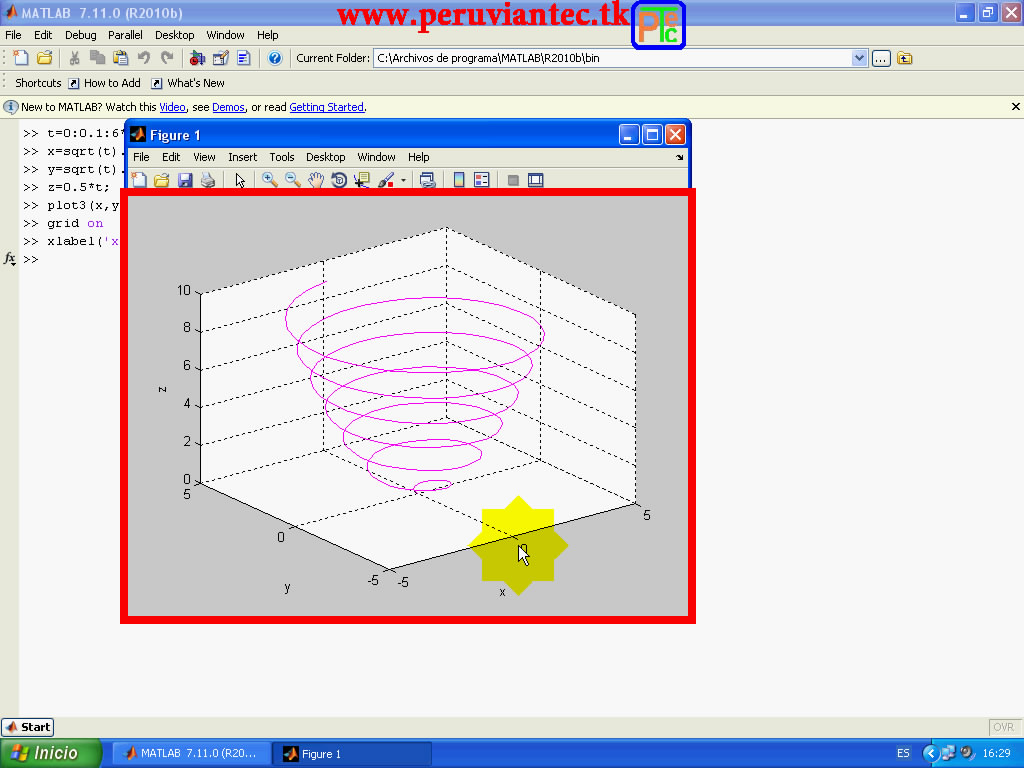Select the Rotate 3D tool in Figure 1

[338, 180]
